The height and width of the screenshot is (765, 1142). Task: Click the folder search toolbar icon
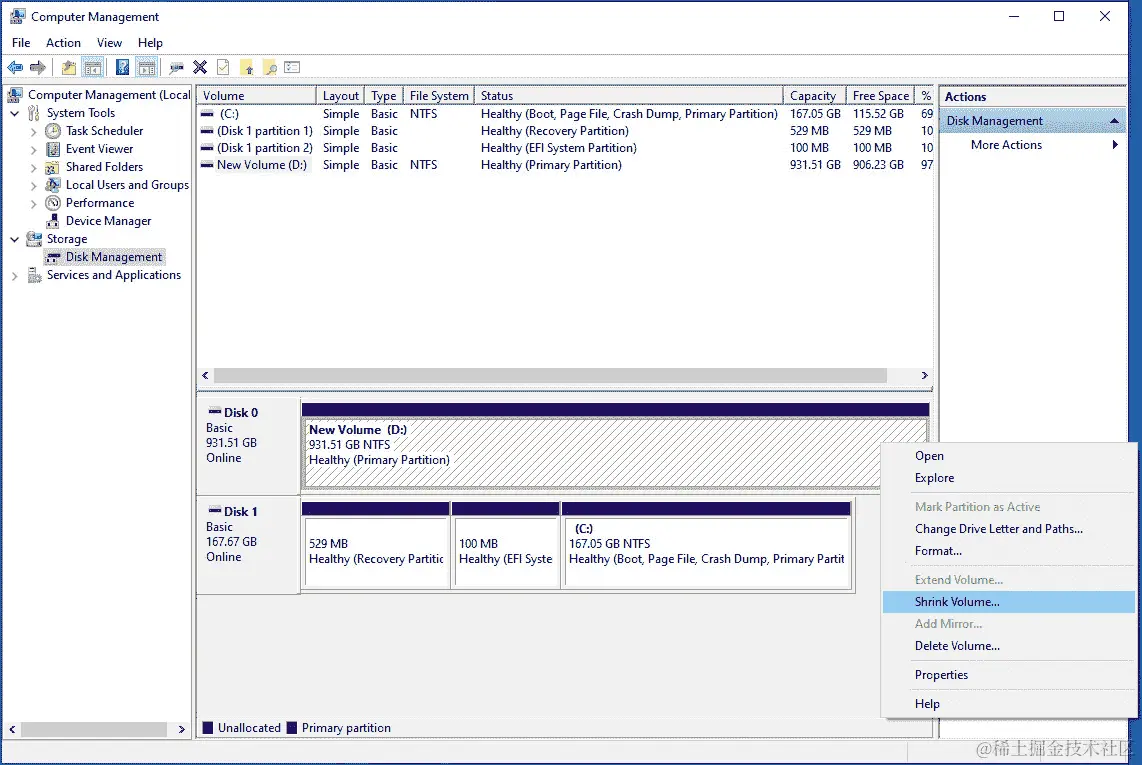coord(270,68)
